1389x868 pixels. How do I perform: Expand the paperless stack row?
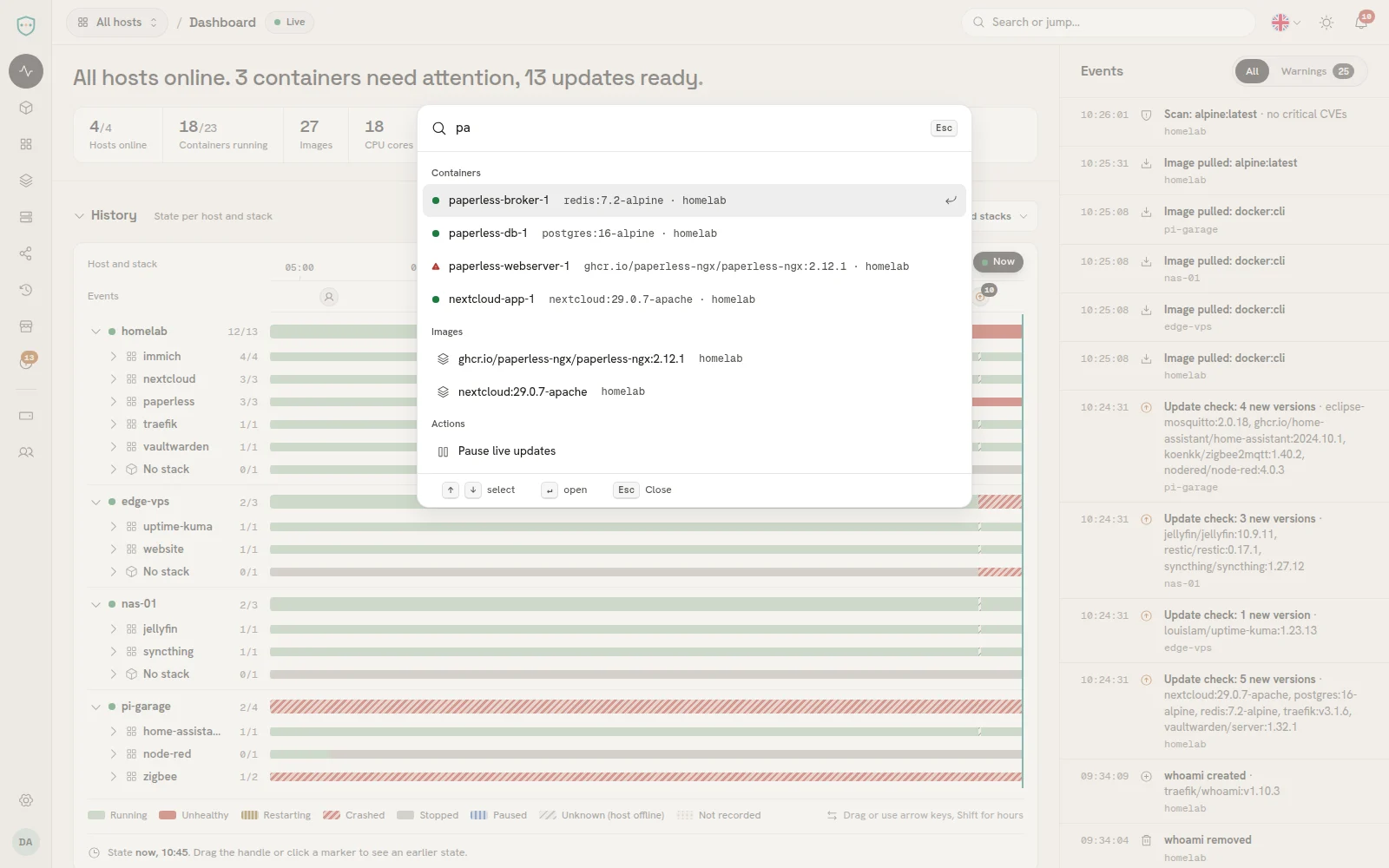click(x=113, y=402)
